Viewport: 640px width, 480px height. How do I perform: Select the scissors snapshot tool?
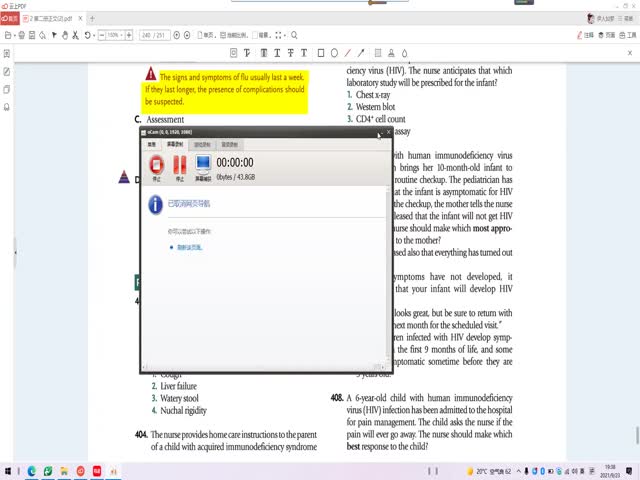75,36
